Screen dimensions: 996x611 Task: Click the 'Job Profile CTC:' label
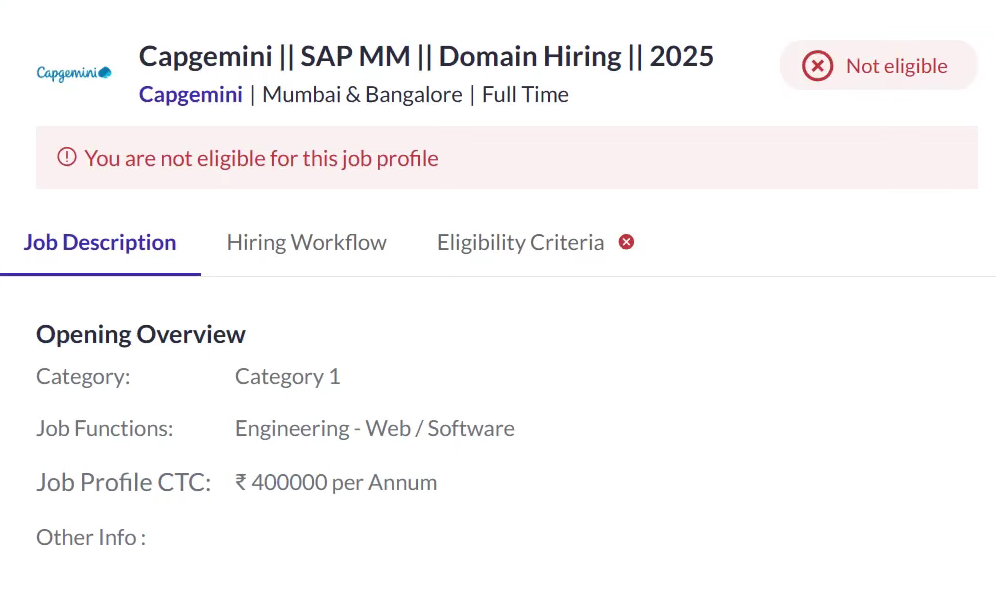(124, 483)
